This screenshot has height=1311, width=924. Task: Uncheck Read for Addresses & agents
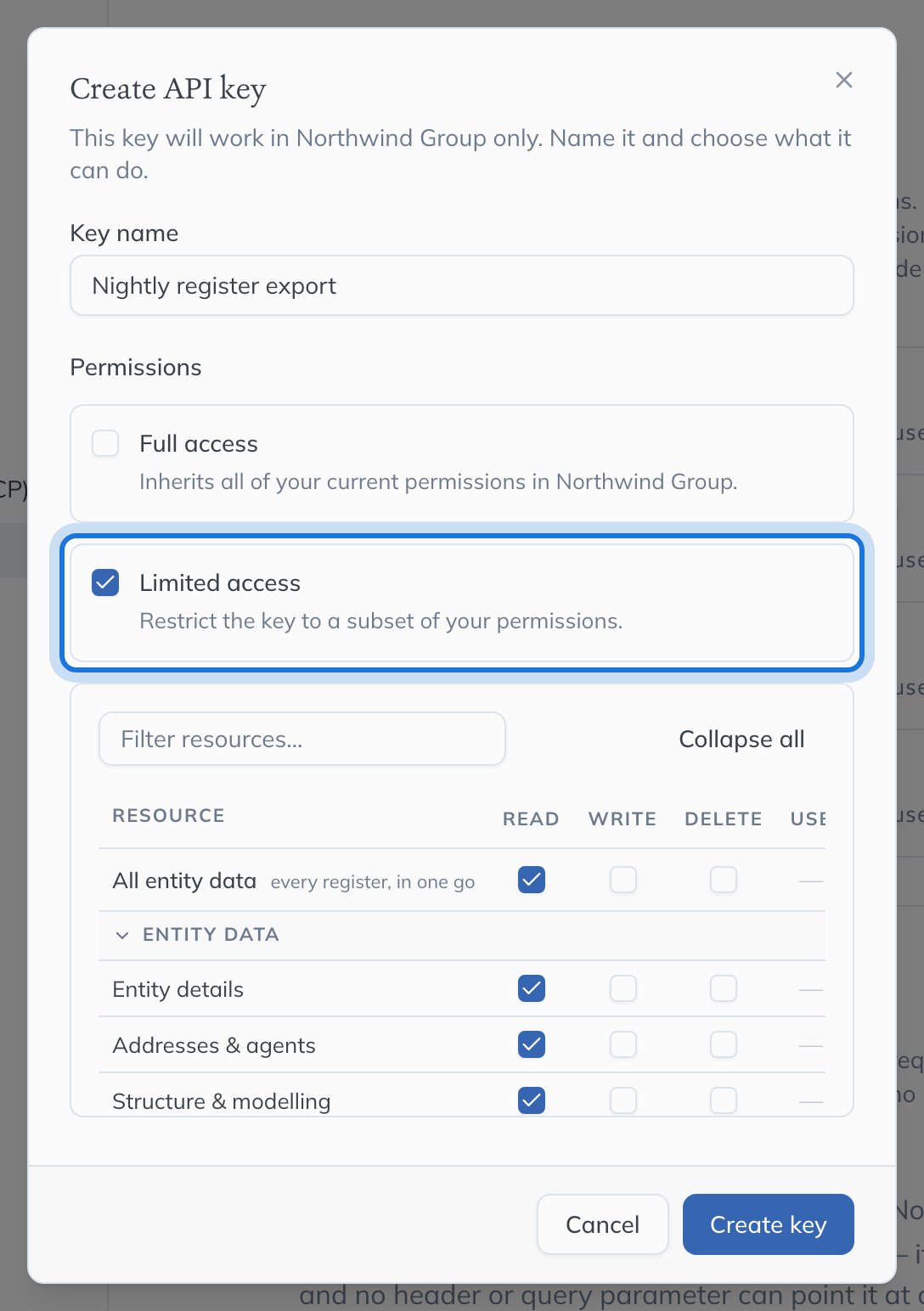[532, 1044]
